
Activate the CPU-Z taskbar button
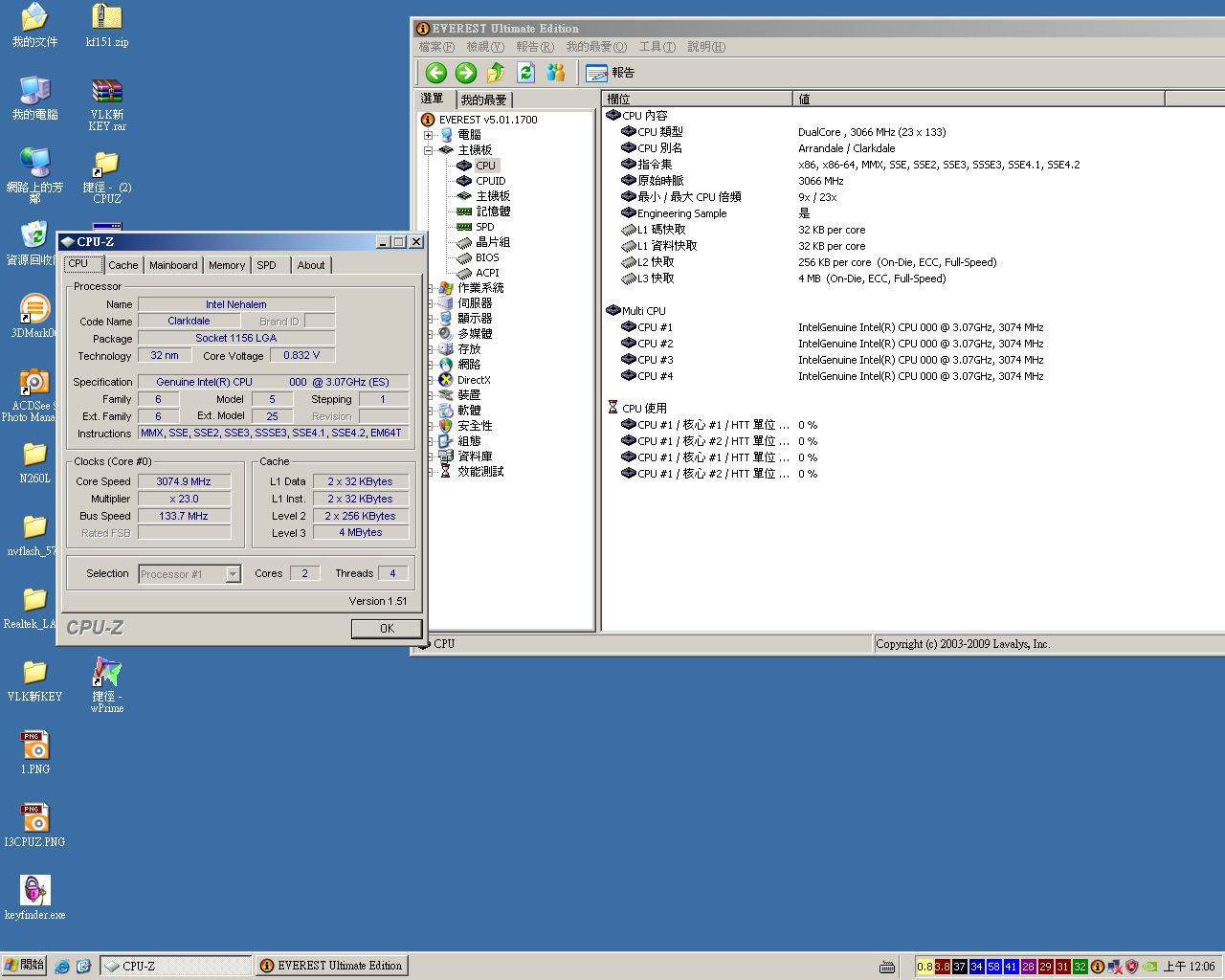pos(176,966)
